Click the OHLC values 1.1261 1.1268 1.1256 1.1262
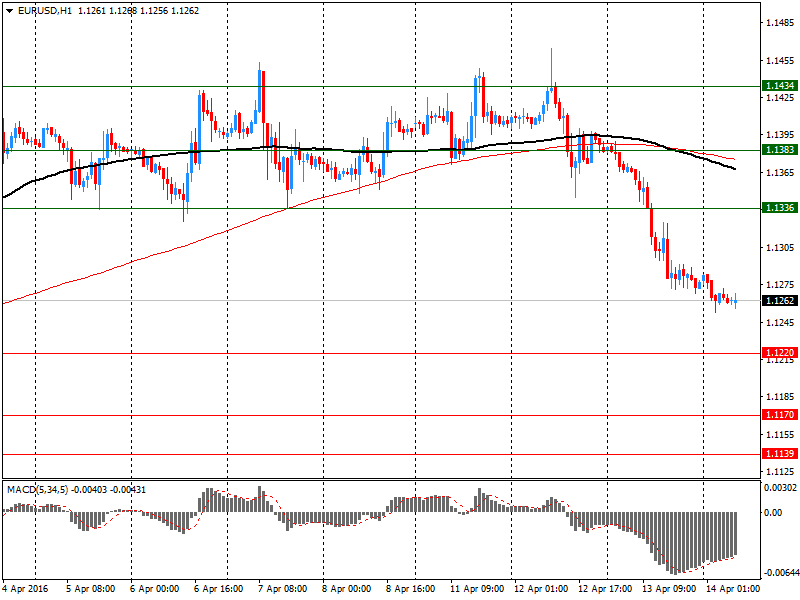800x600 pixels. click(138, 11)
